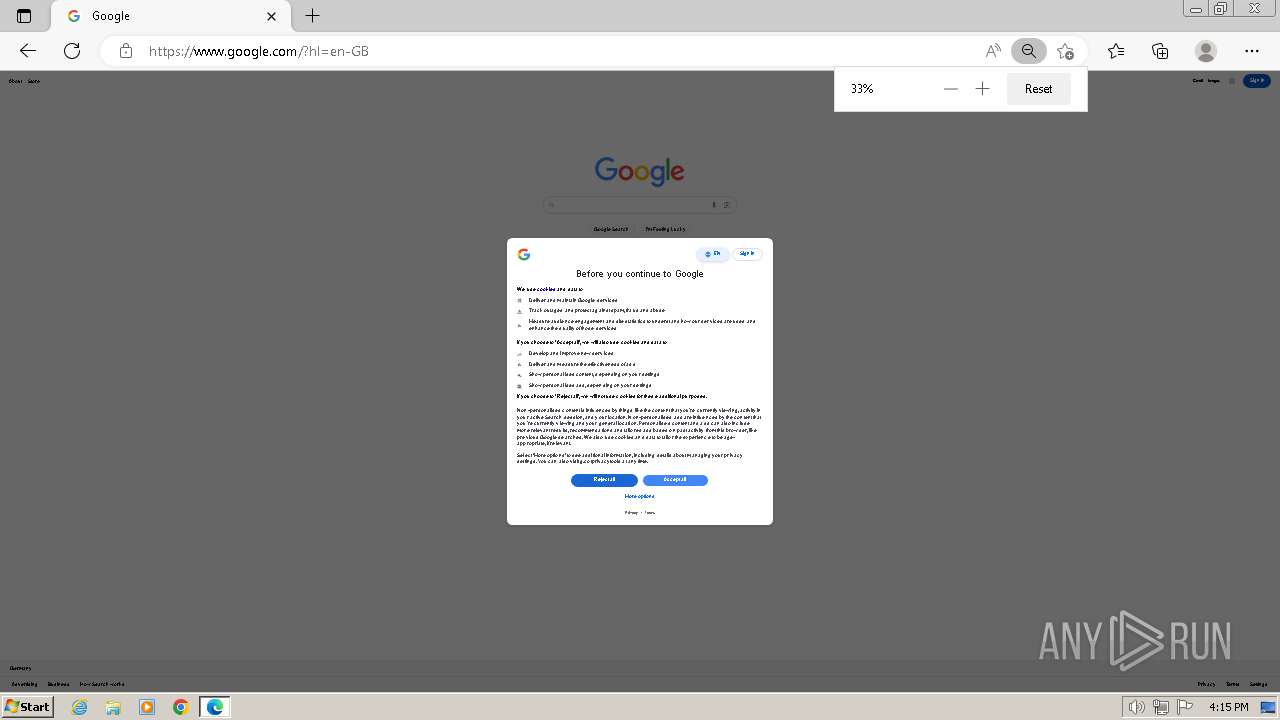Click the large Google logo
The image size is (1280, 720).
point(640,171)
